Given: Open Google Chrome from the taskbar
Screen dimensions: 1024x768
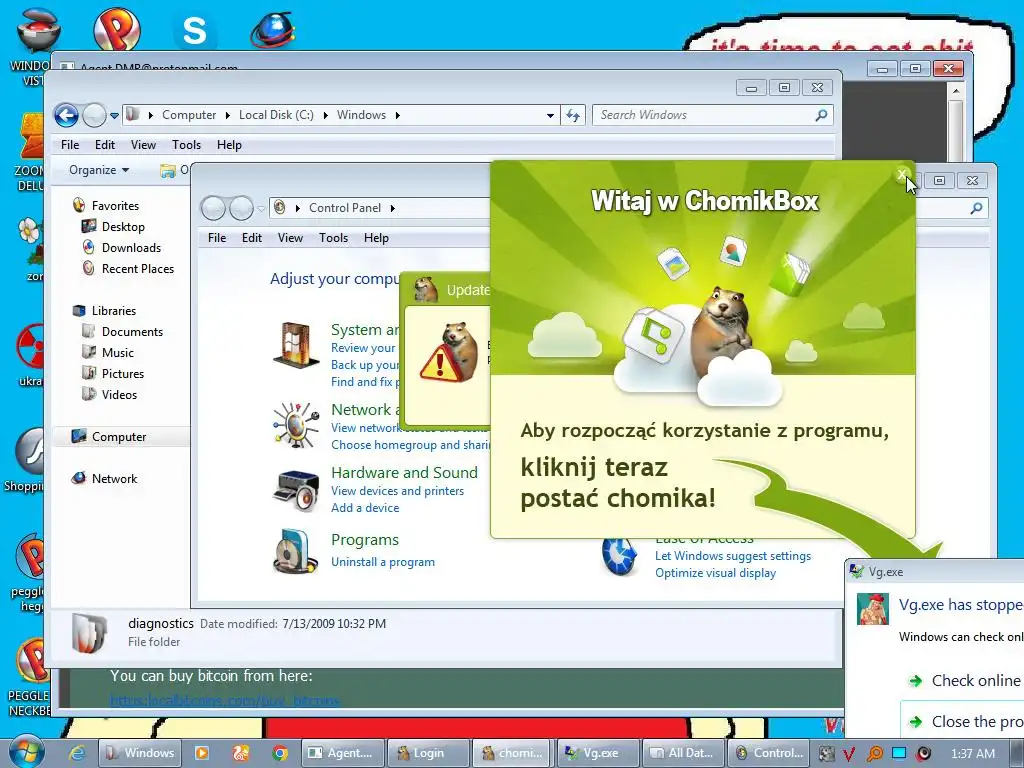Looking at the screenshot, I should tap(280, 753).
